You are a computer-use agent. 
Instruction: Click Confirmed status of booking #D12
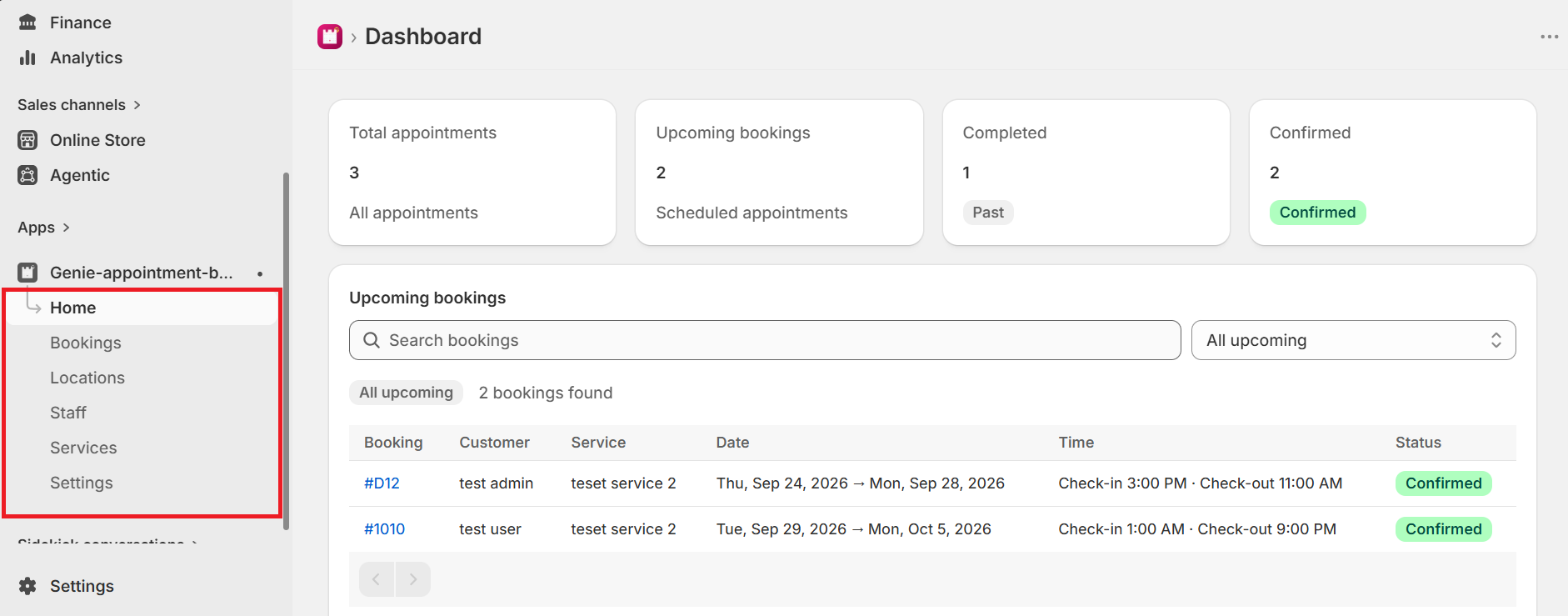1443,483
